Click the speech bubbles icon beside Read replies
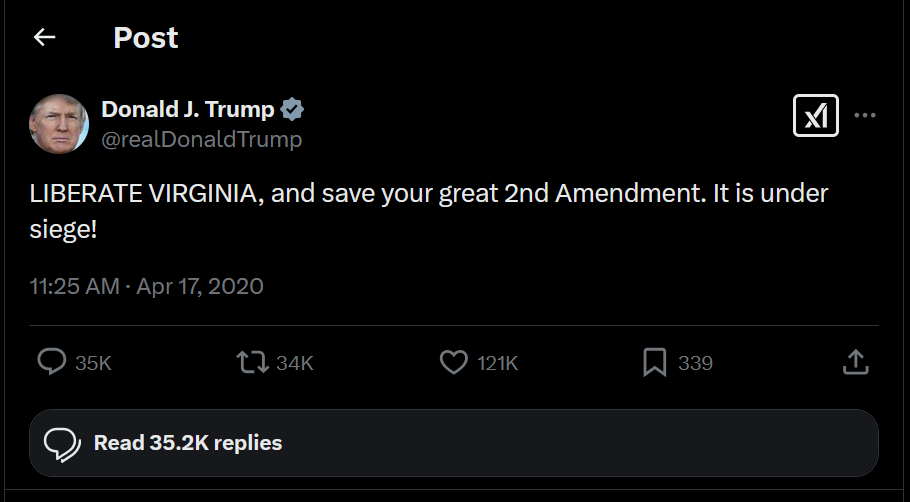Viewport: 910px width, 502px height. 62,442
